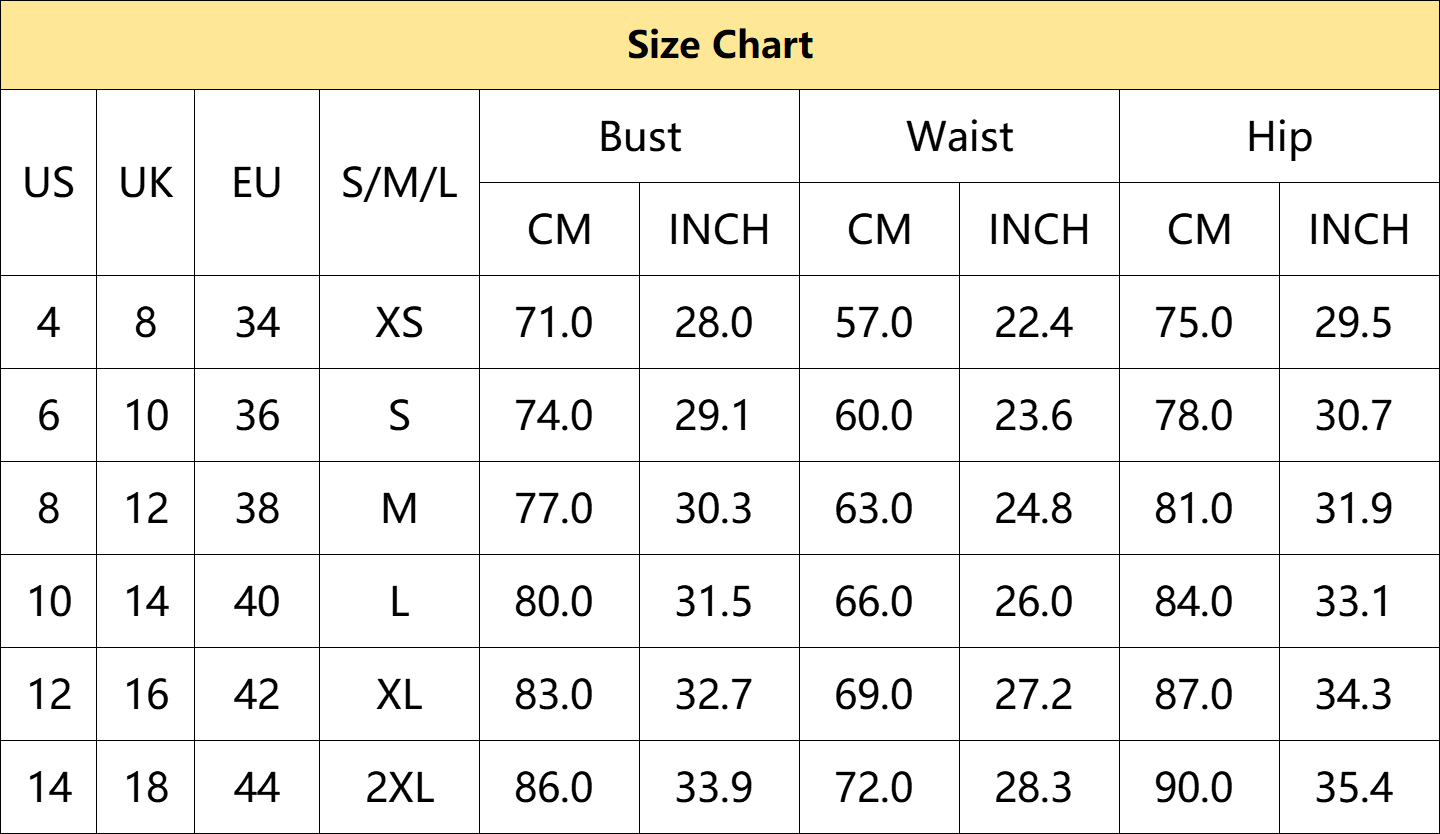Select the UK size 18 cell
Screen dimensions: 1440x834
(146, 788)
